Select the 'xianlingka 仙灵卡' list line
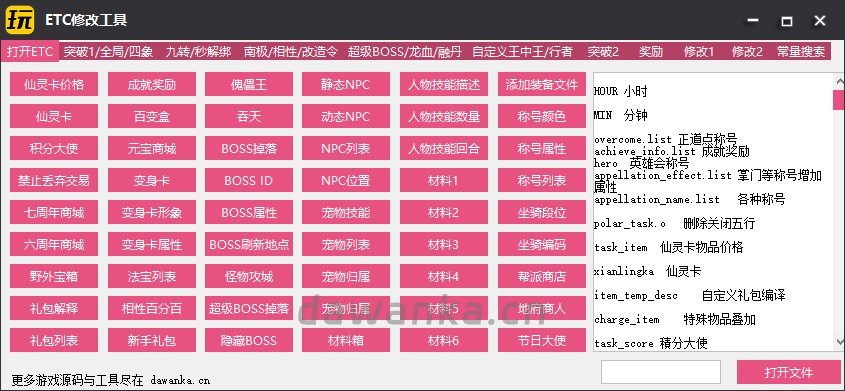 point(648,271)
